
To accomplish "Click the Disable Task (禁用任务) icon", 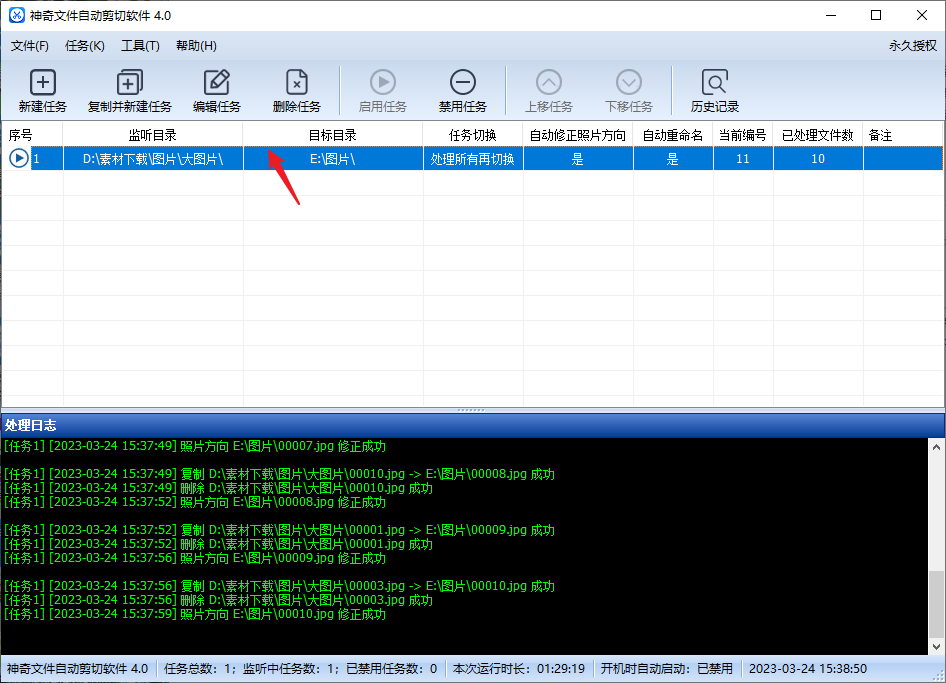I will coord(462,83).
